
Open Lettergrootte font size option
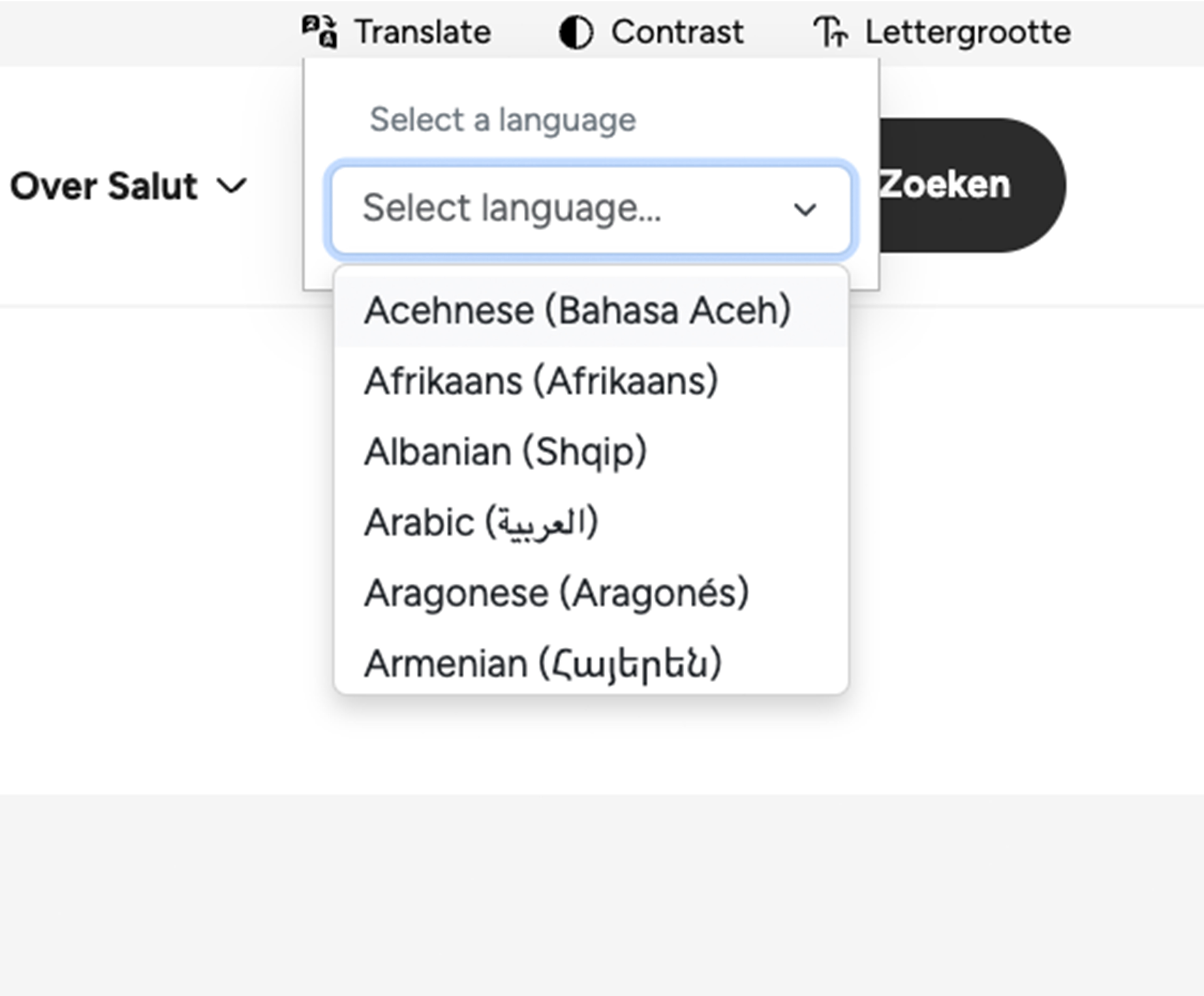click(968, 33)
